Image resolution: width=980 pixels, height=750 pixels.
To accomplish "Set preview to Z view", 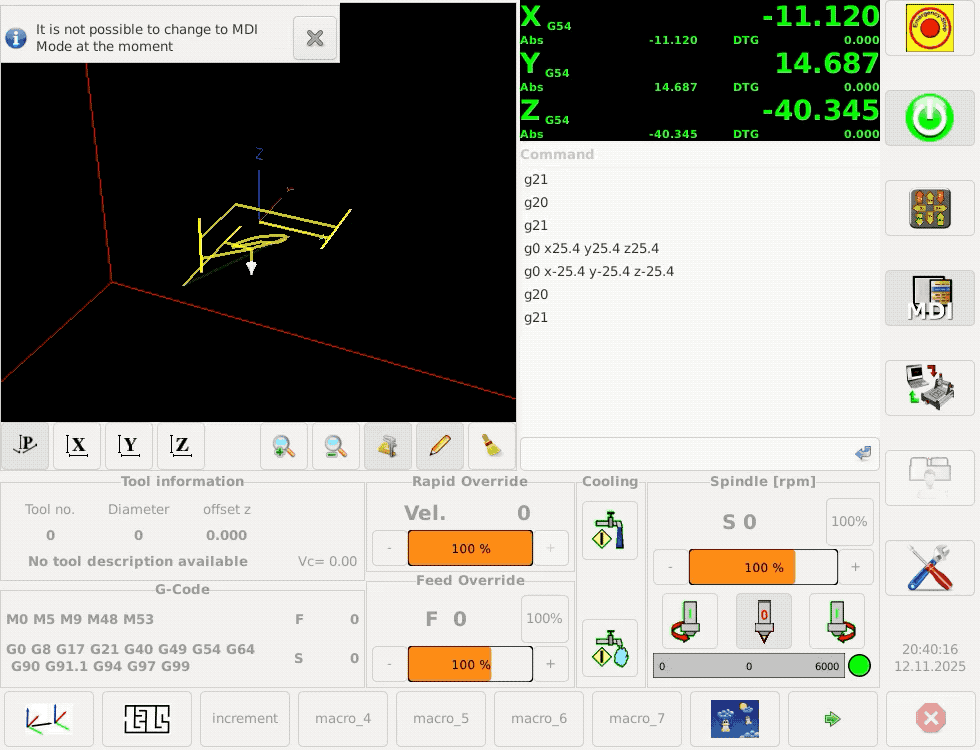I will (181, 446).
